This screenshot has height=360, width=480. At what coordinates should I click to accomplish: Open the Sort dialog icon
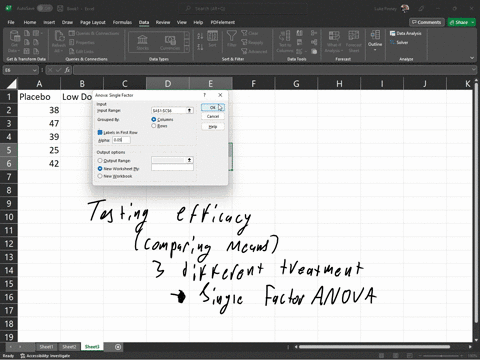[x=212, y=39]
